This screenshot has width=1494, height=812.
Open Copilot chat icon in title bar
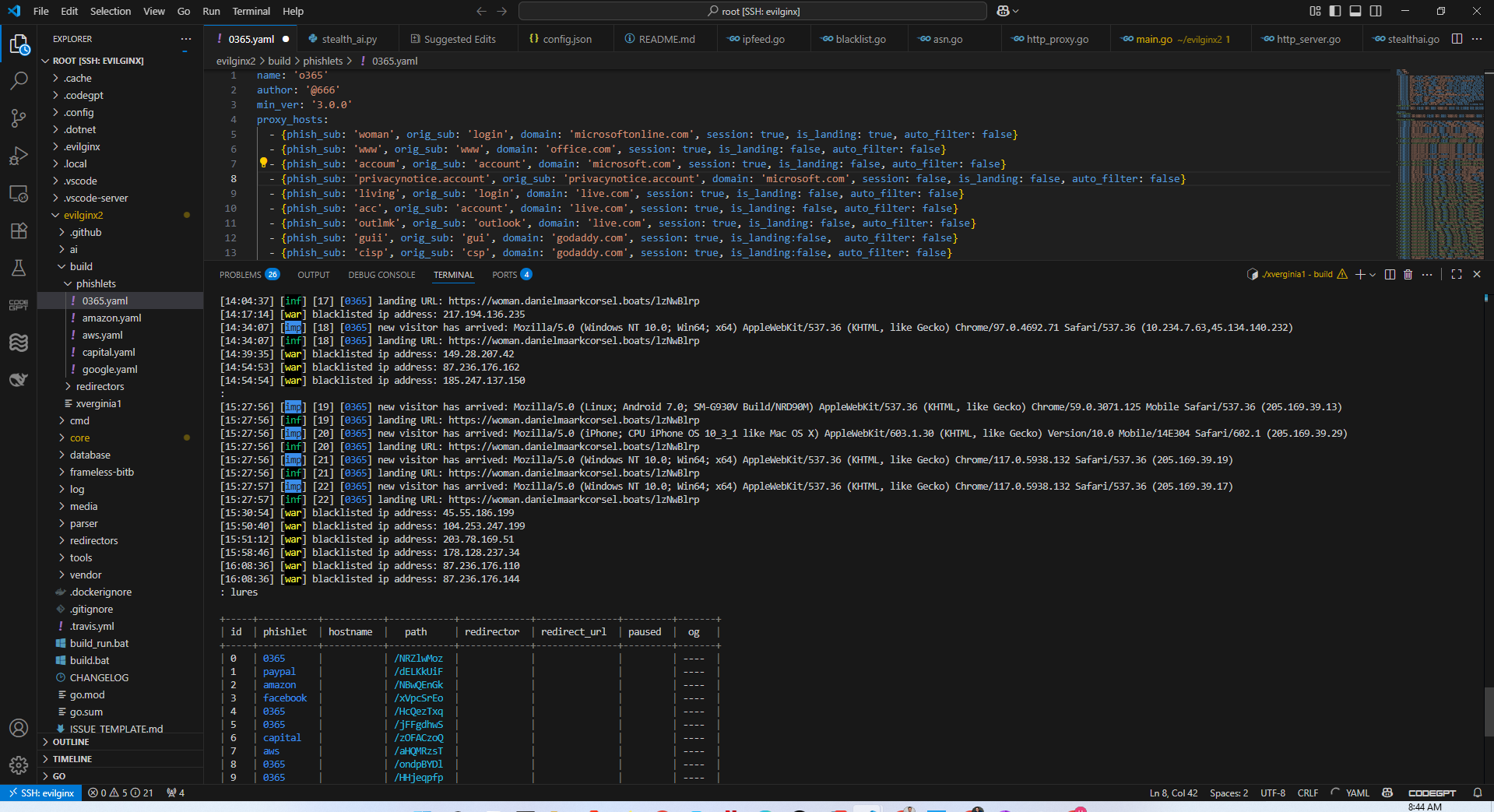click(1003, 11)
